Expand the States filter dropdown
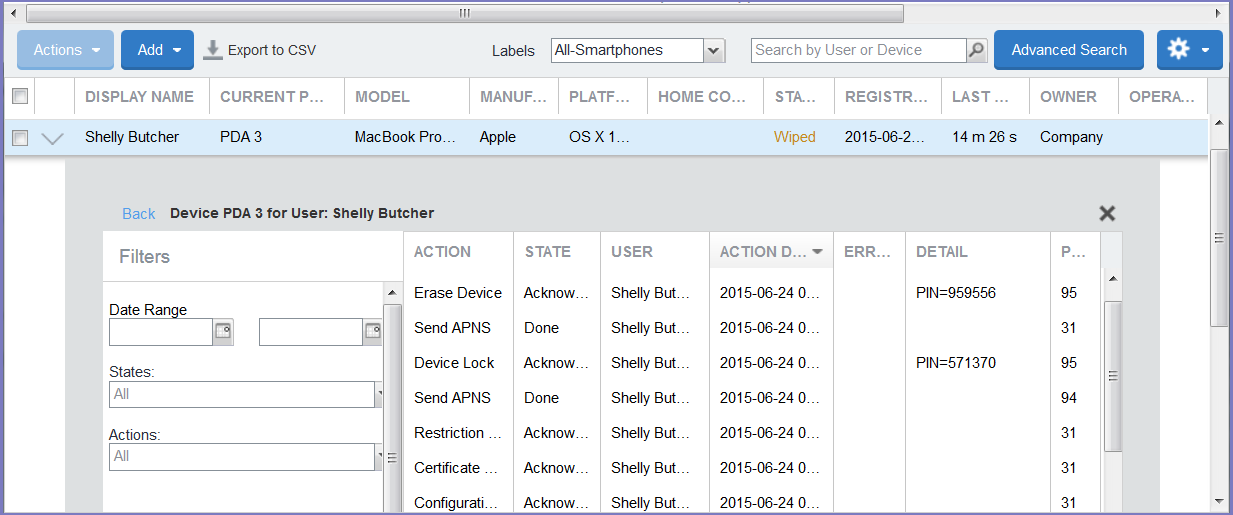The height and width of the screenshot is (515, 1233). (x=379, y=395)
